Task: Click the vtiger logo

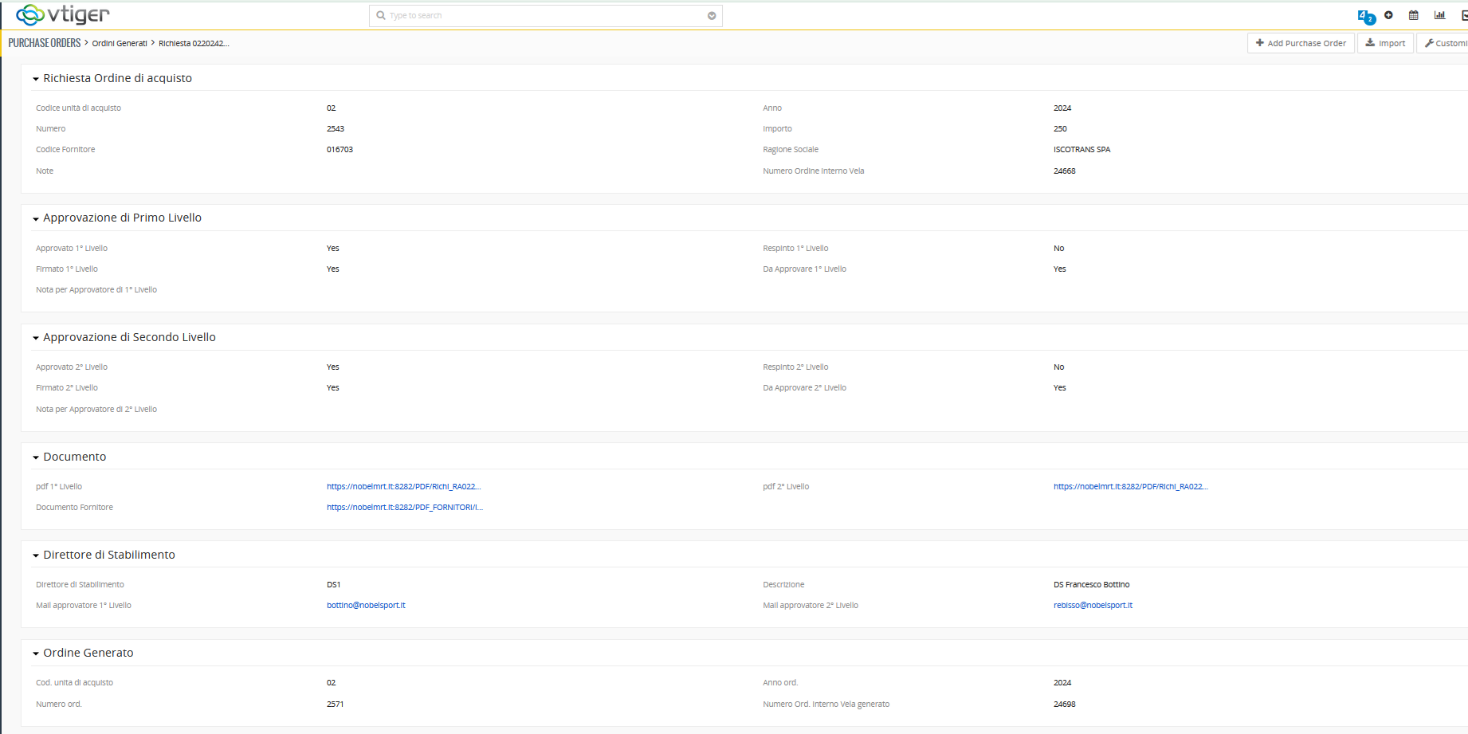Action: coord(63,15)
